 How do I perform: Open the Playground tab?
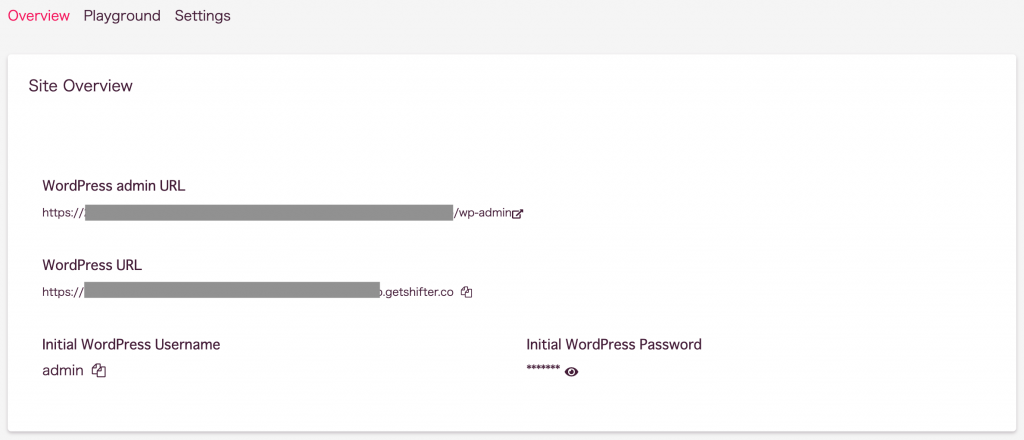(x=122, y=16)
